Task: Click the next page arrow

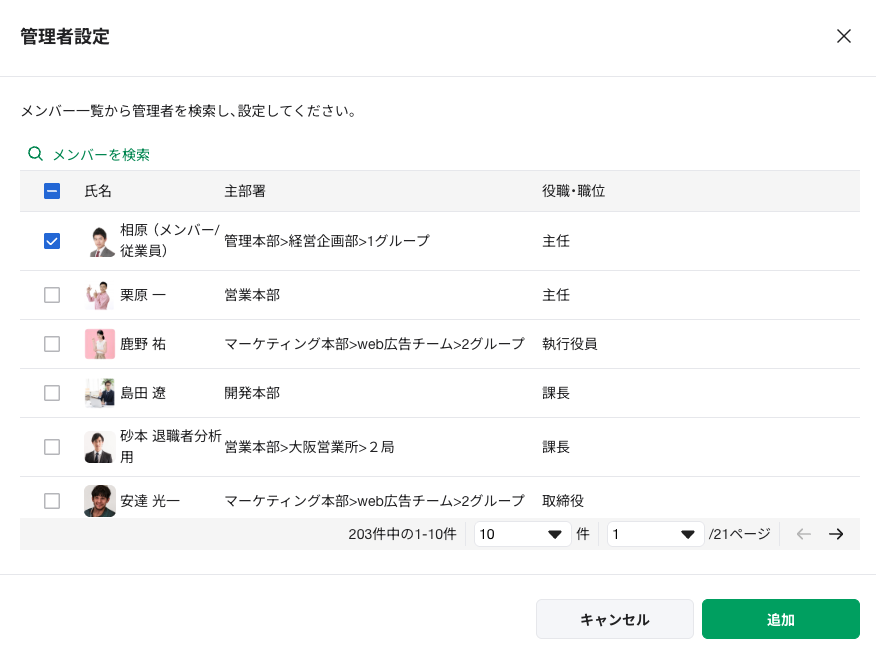Action: tap(836, 534)
